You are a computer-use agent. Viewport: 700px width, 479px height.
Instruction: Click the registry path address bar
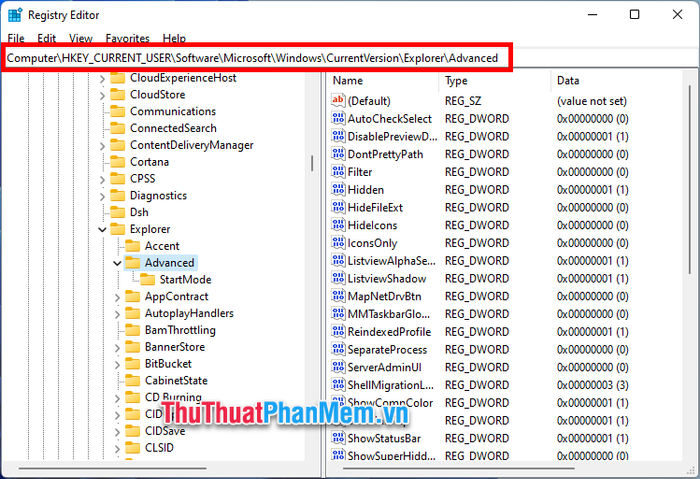point(257,58)
